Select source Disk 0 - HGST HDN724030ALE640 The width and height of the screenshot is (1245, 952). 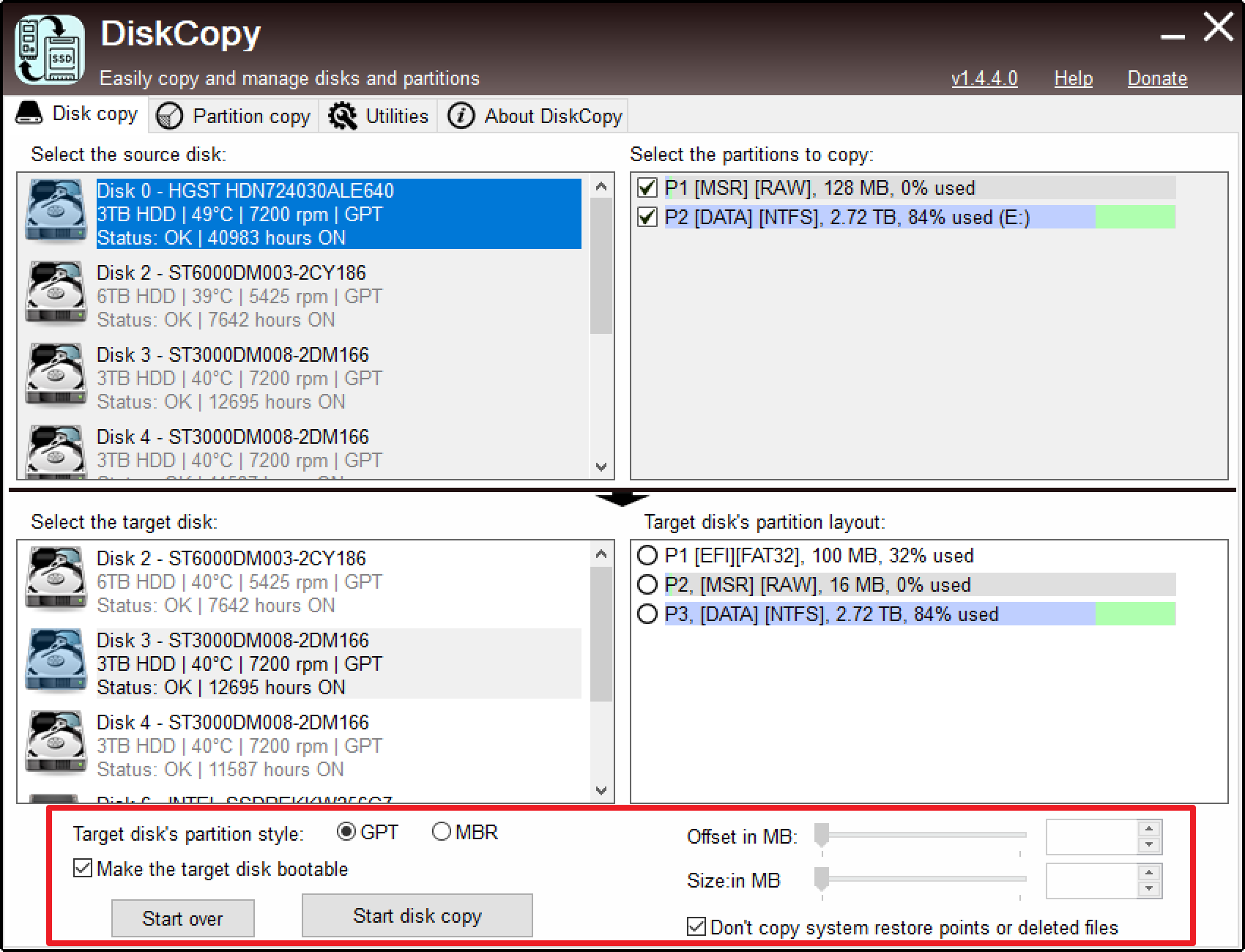pos(339,214)
